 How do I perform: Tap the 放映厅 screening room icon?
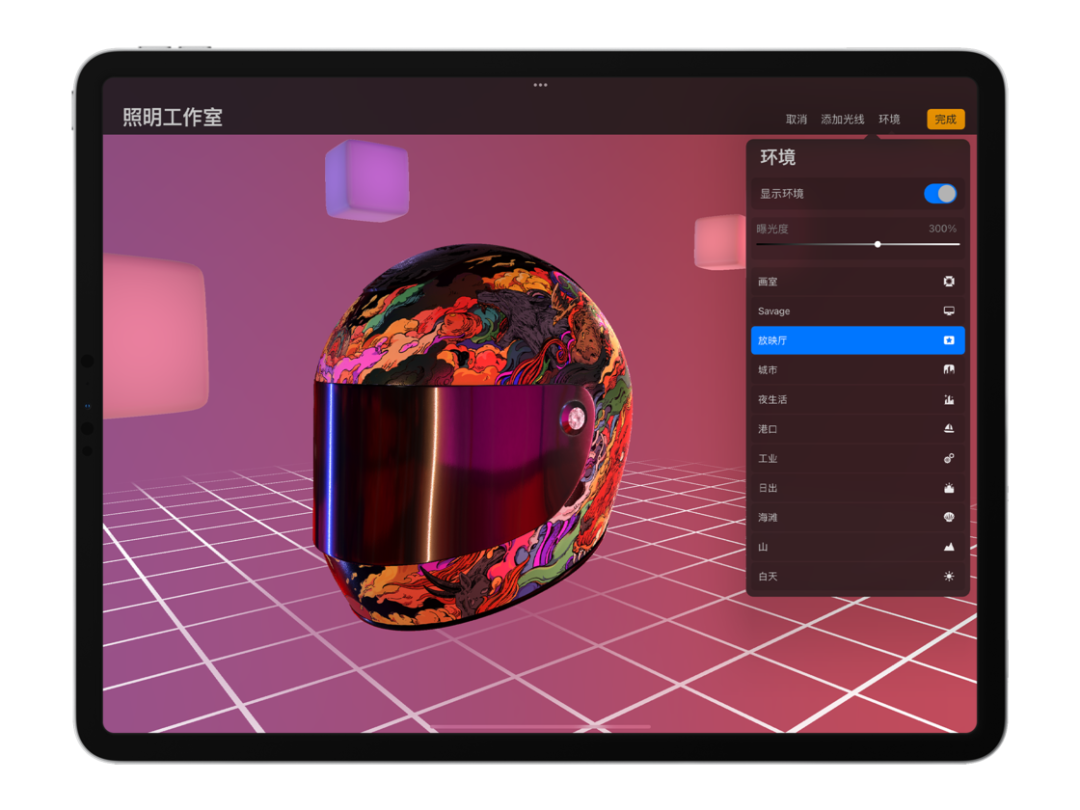[948, 340]
